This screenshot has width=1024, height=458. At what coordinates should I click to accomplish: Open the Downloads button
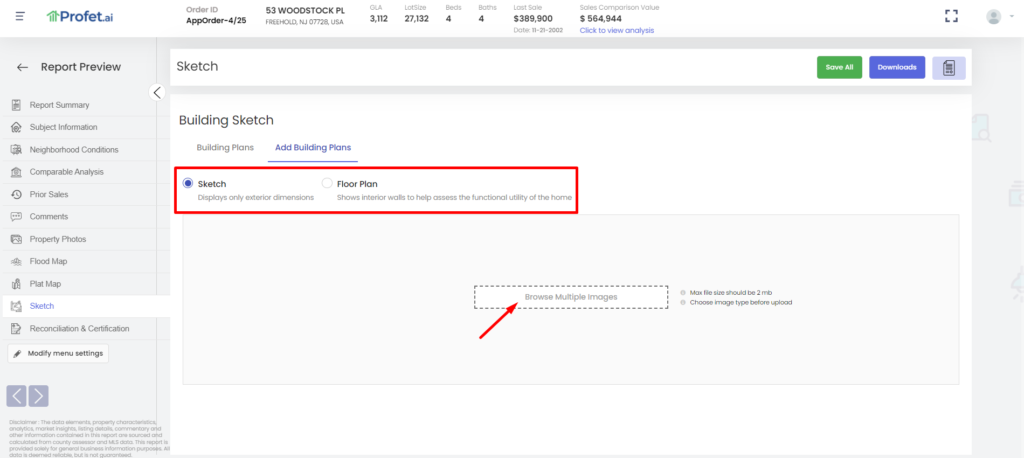897,67
